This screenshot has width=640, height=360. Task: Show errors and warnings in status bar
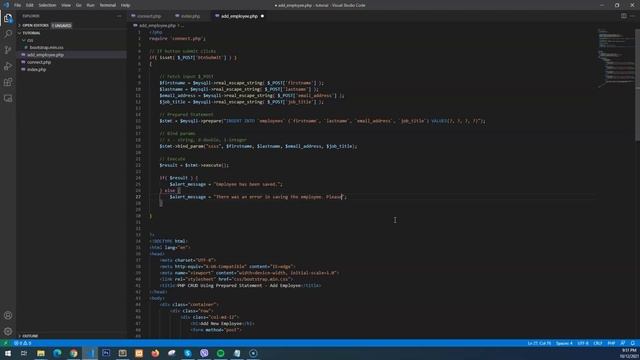(x=22, y=343)
